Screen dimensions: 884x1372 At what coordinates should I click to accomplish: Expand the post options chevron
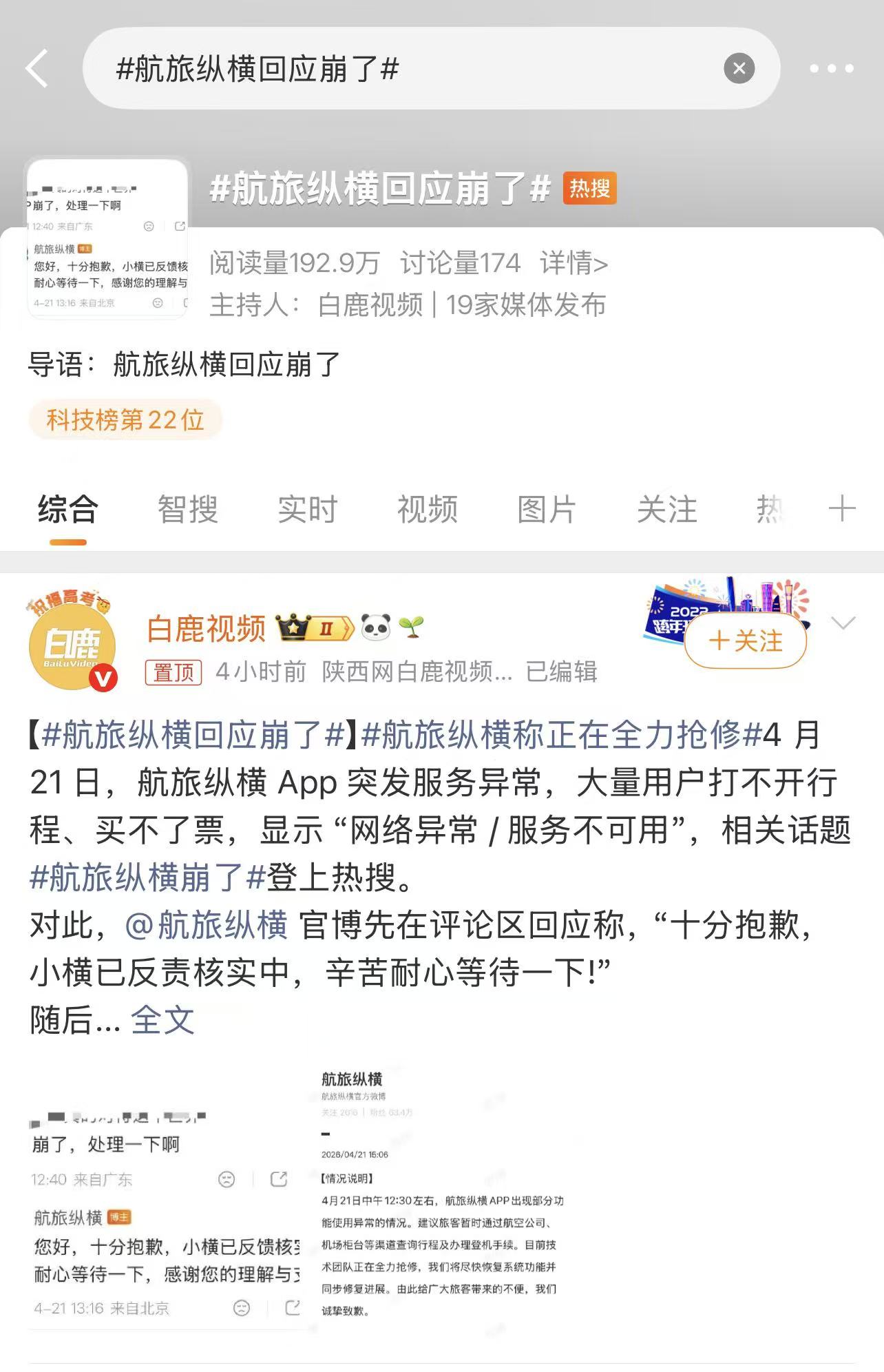point(843,623)
